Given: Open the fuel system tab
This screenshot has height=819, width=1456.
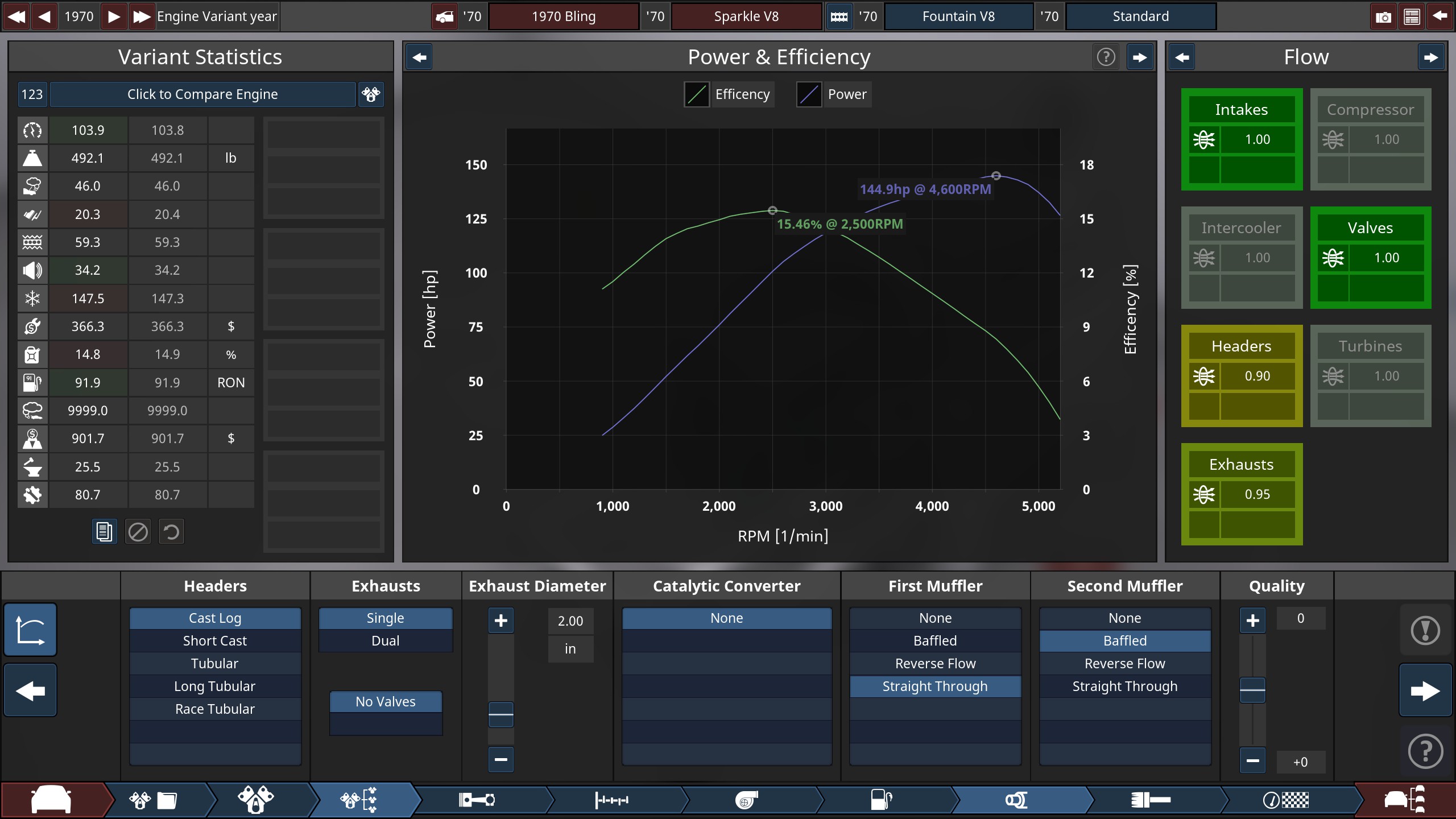Looking at the screenshot, I should pos(881,800).
